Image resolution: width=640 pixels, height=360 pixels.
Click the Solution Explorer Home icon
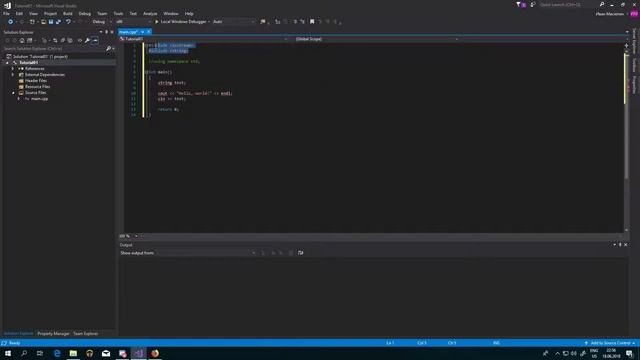pyautogui.click(x=22, y=40)
